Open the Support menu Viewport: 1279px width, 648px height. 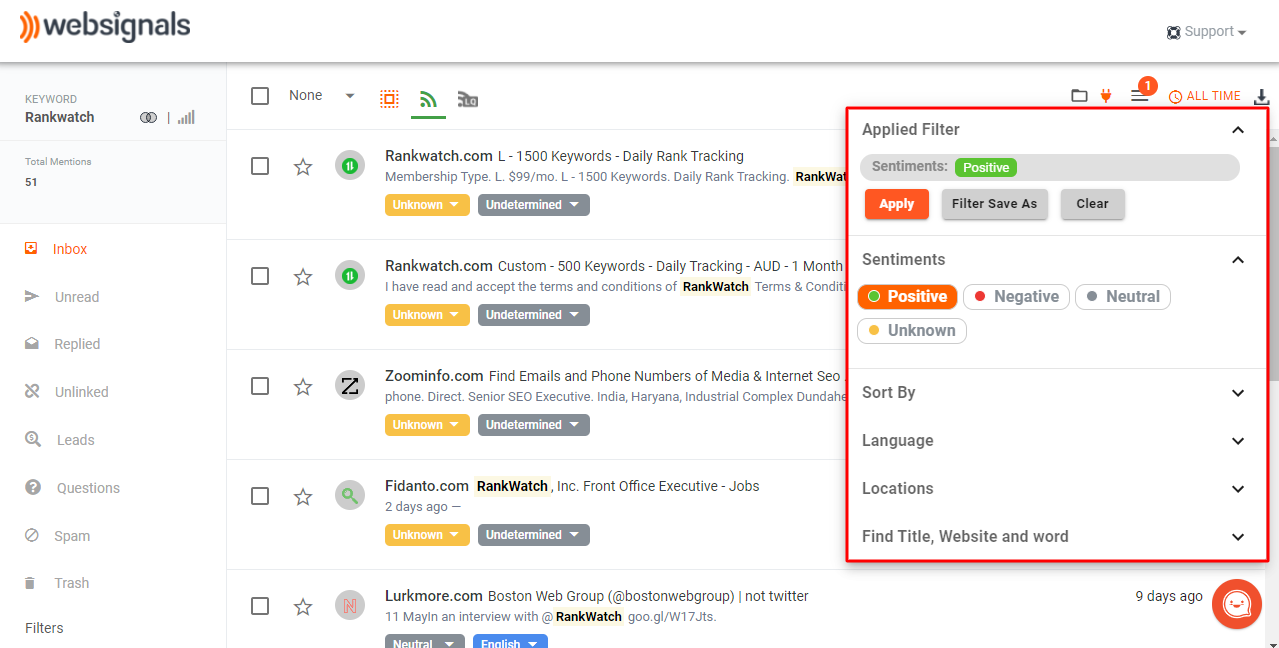(x=1206, y=32)
